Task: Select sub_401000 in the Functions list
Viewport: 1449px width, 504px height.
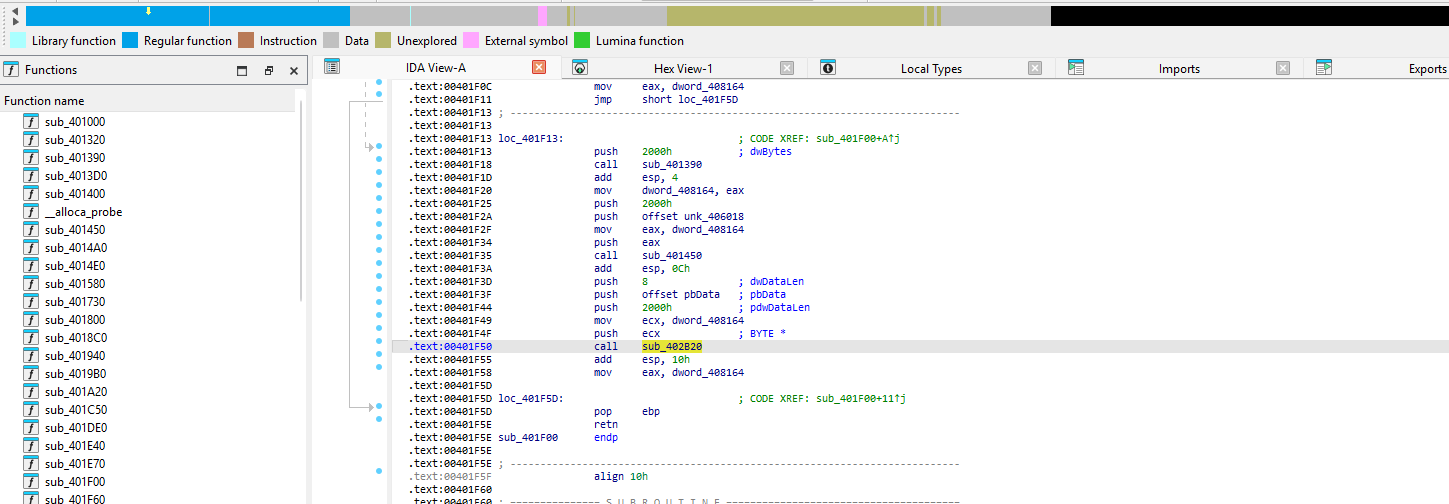Action: pyautogui.click(x=75, y=122)
